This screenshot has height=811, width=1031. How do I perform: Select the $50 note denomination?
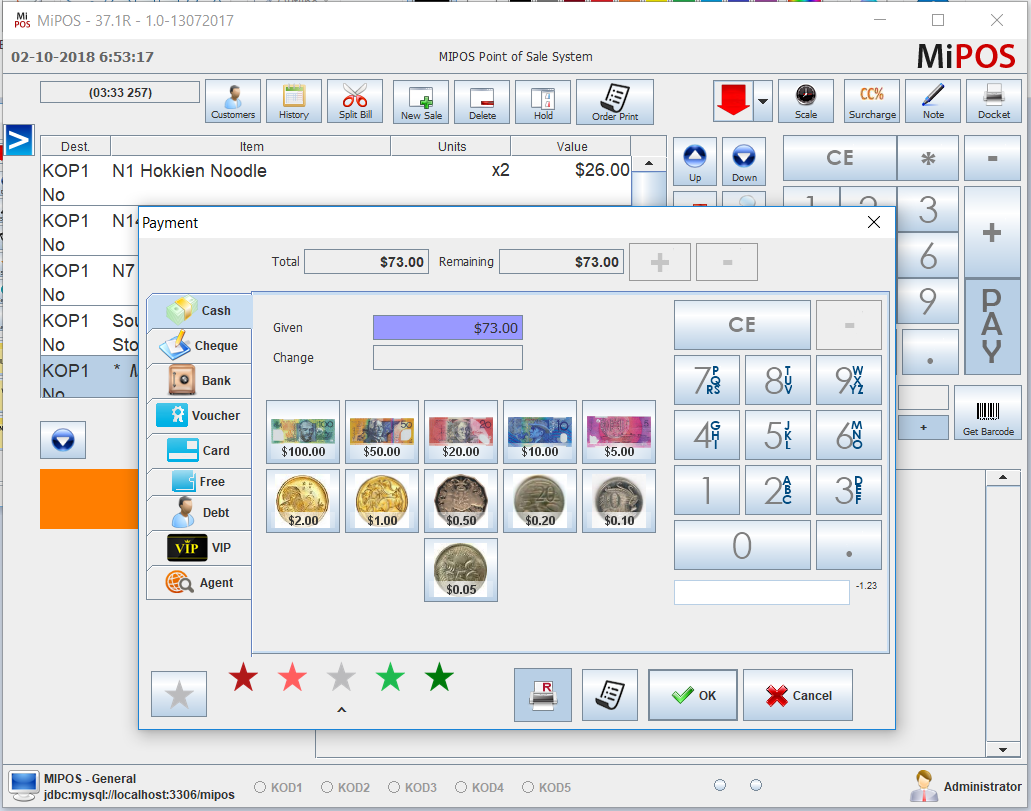click(381, 431)
